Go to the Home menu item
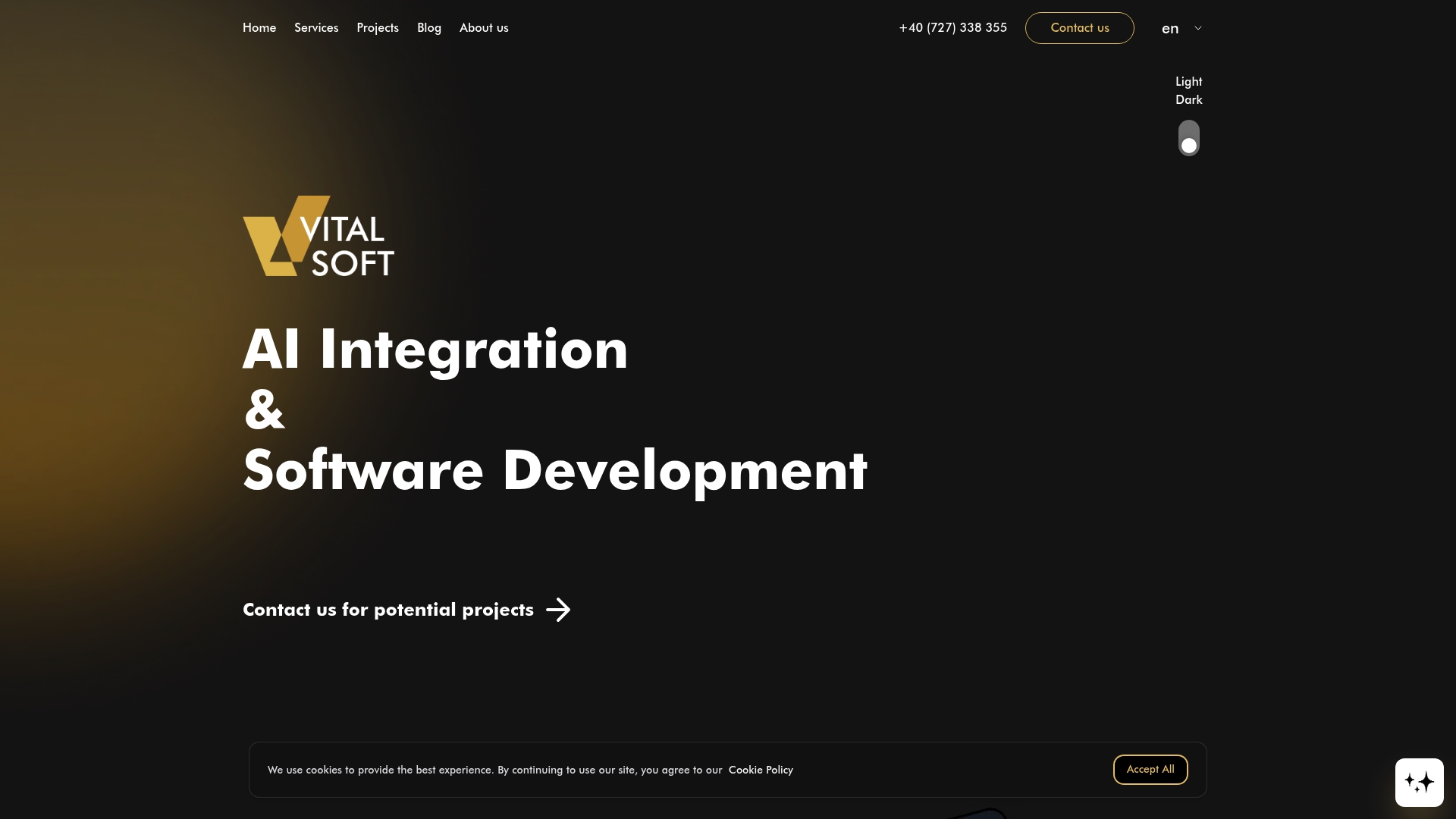The image size is (1456, 819). (259, 28)
